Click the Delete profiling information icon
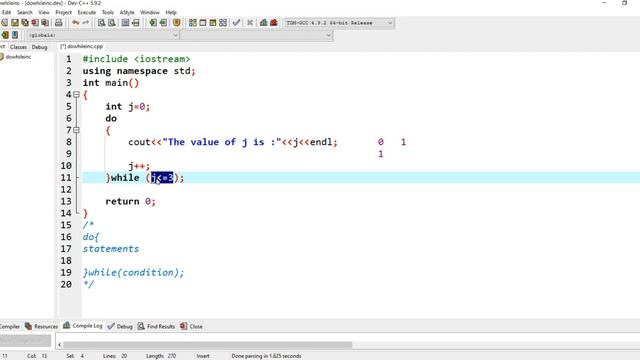Viewport: 640px width, 360px height. pyautogui.click(x=273, y=23)
